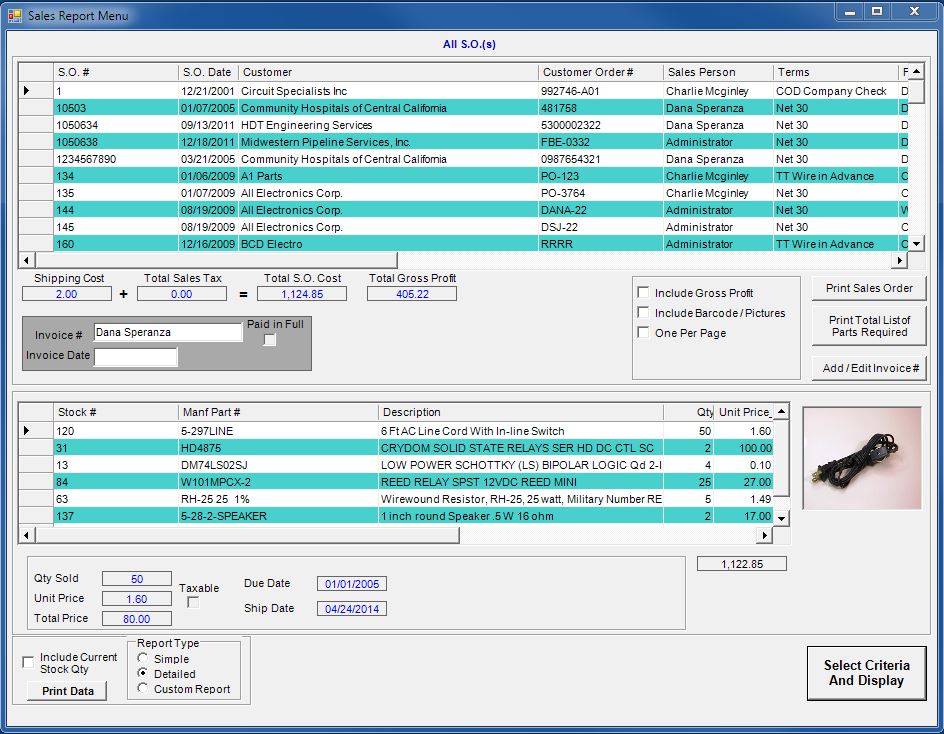Select the 5-28-2-SPEAKER part row
This screenshot has height=734, width=944.
396,516
